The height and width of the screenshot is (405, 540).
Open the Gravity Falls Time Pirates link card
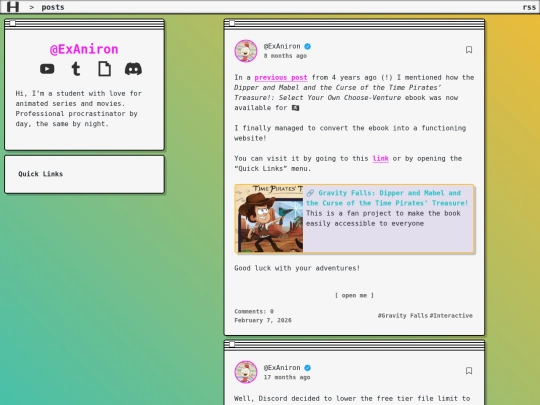(354, 219)
